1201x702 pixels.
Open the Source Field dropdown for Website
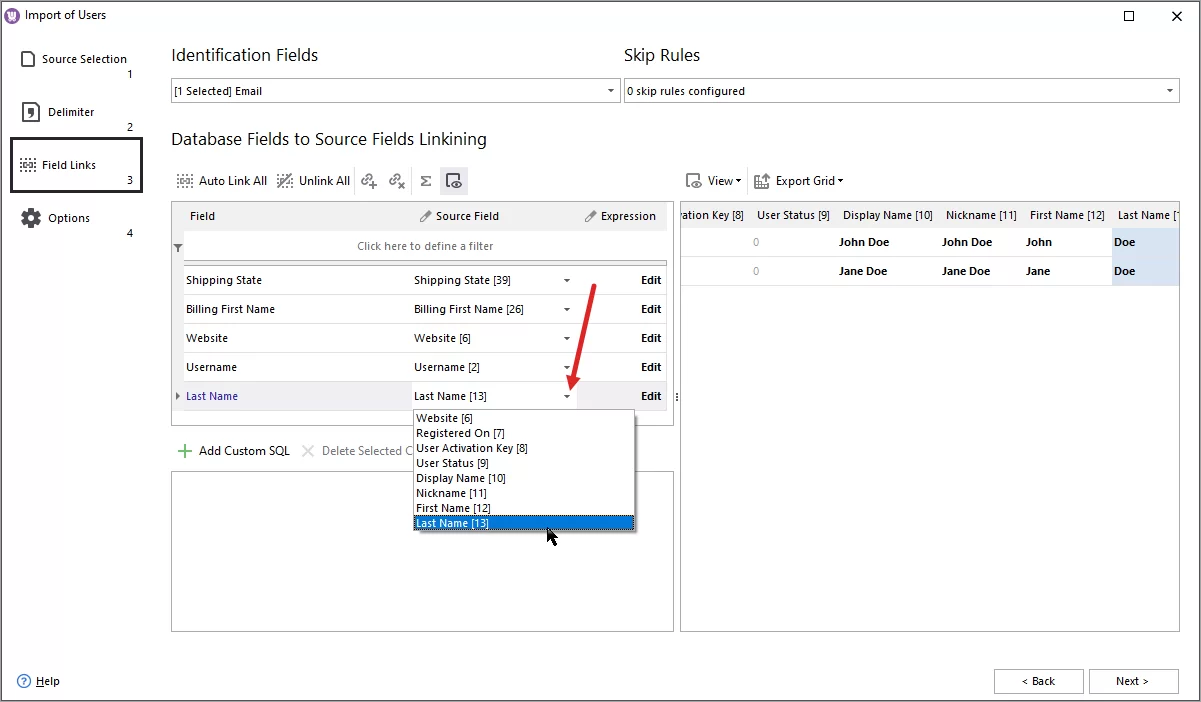pyautogui.click(x=567, y=338)
